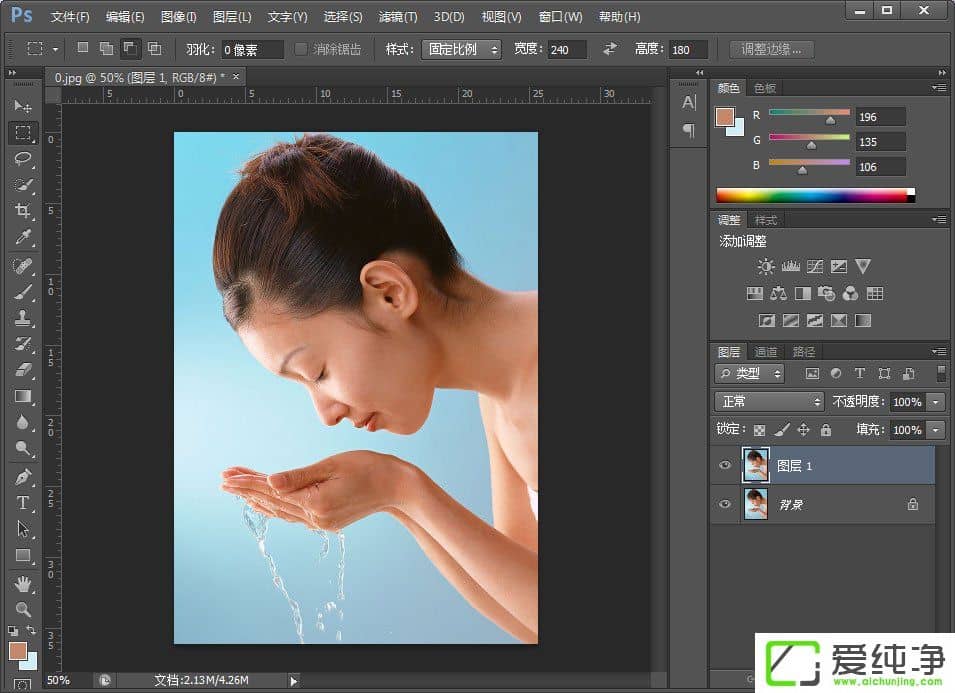This screenshot has width=955, height=693.
Task: Switch to the 路径 tab
Action: 804,352
